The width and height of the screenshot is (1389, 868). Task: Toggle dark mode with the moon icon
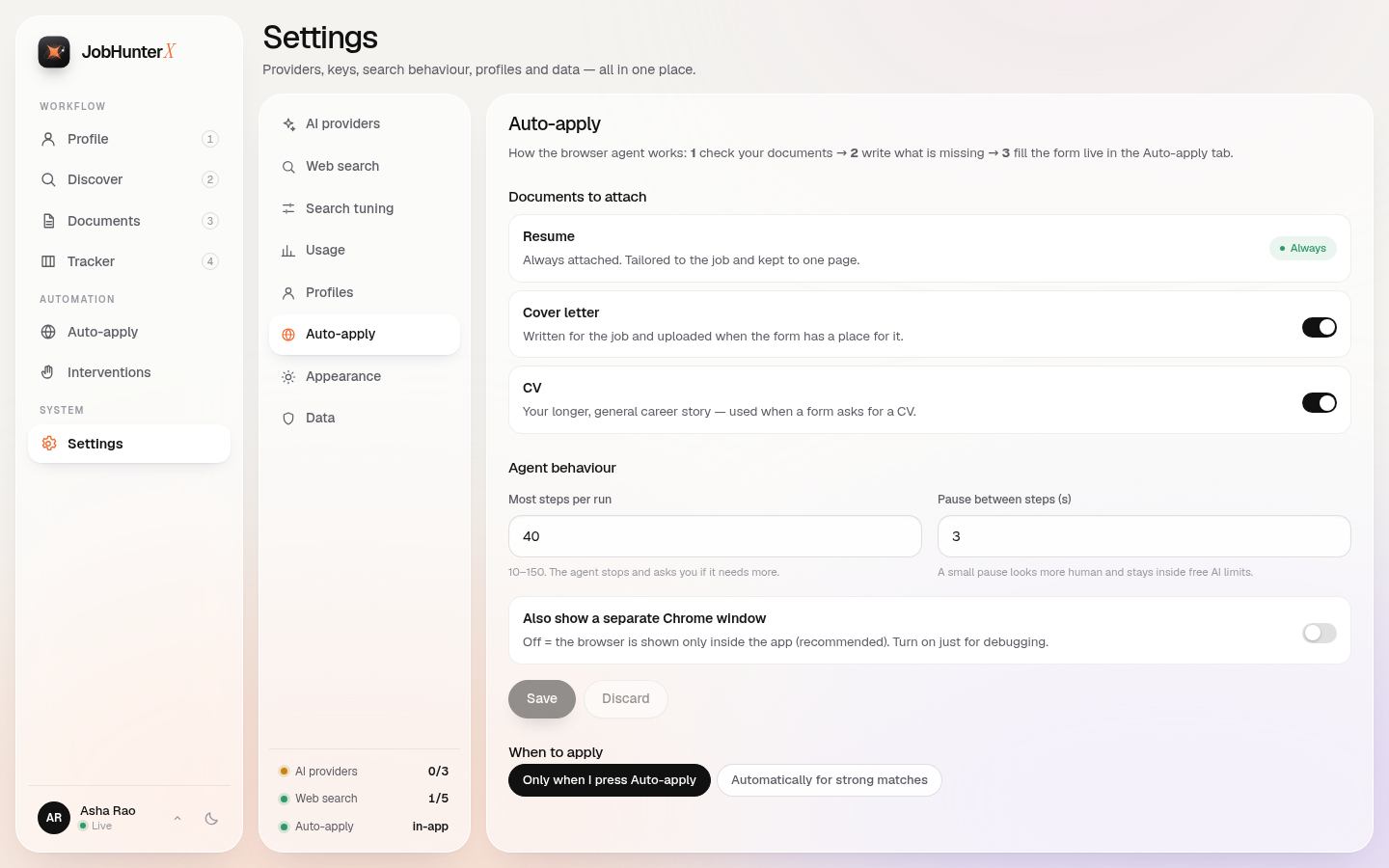click(211, 819)
